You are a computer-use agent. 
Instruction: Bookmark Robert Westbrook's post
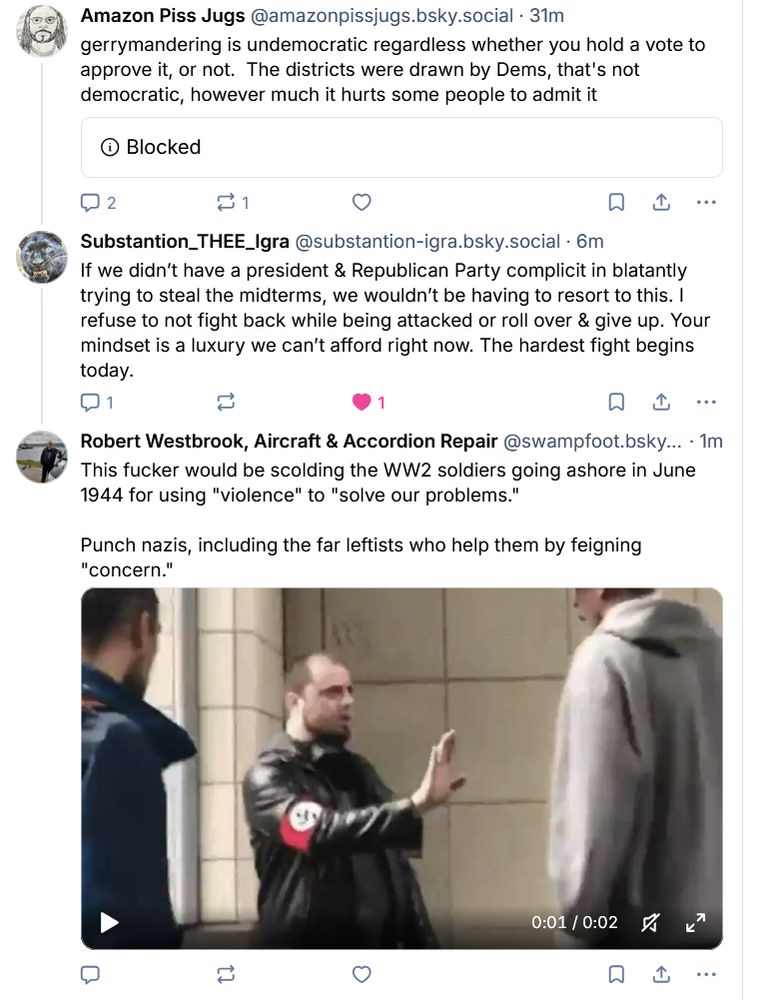[x=616, y=974]
